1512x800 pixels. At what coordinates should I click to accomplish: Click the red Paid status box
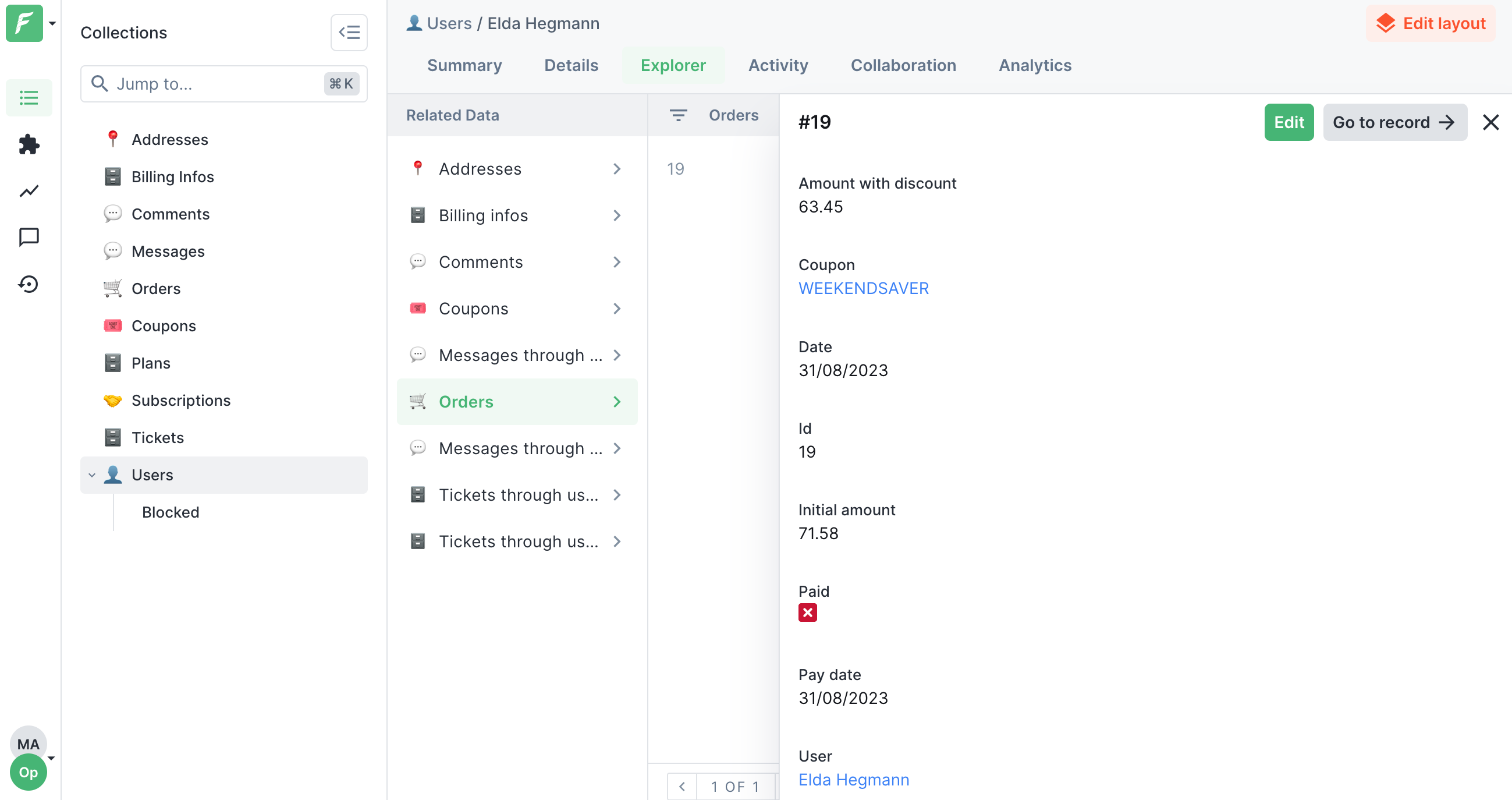point(807,613)
